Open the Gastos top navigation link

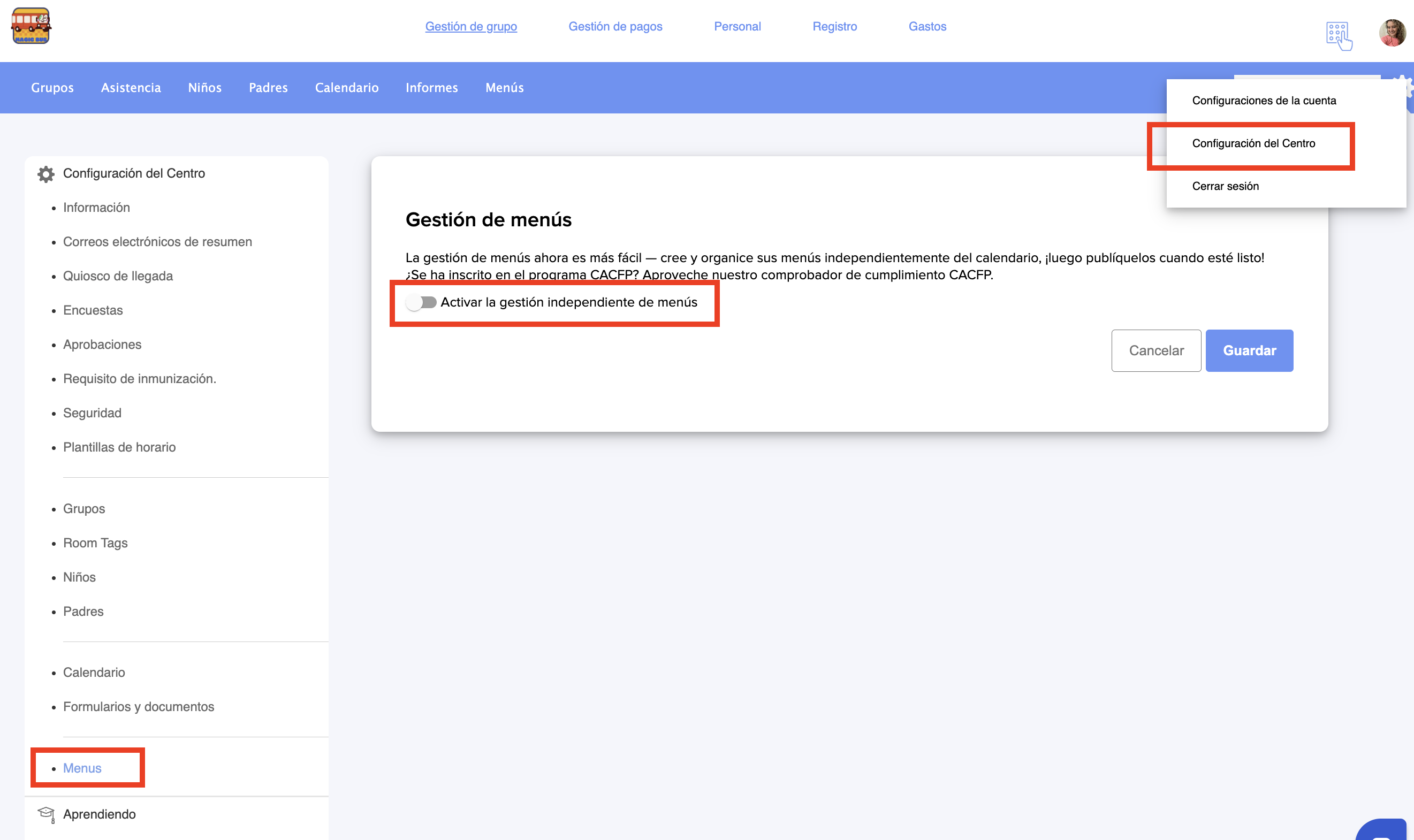(x=926, y=27)
